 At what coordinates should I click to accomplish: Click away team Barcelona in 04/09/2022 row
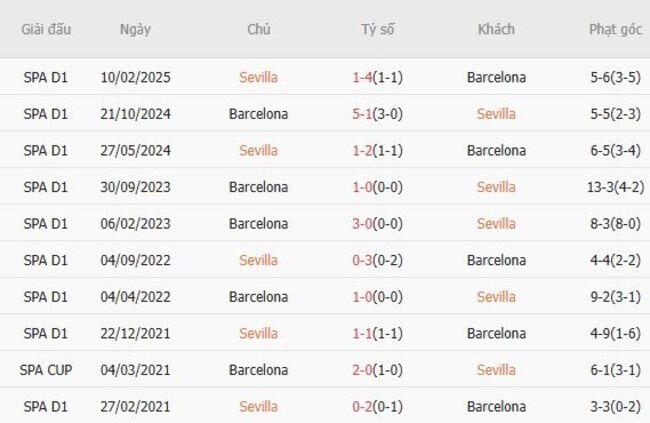coord(496,260)
